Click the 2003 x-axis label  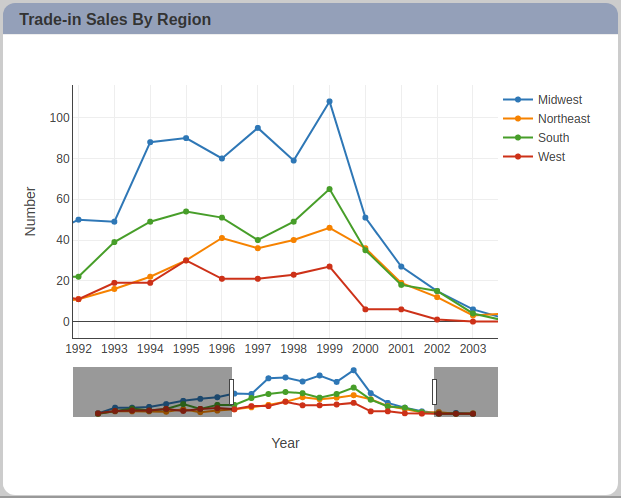473,349
